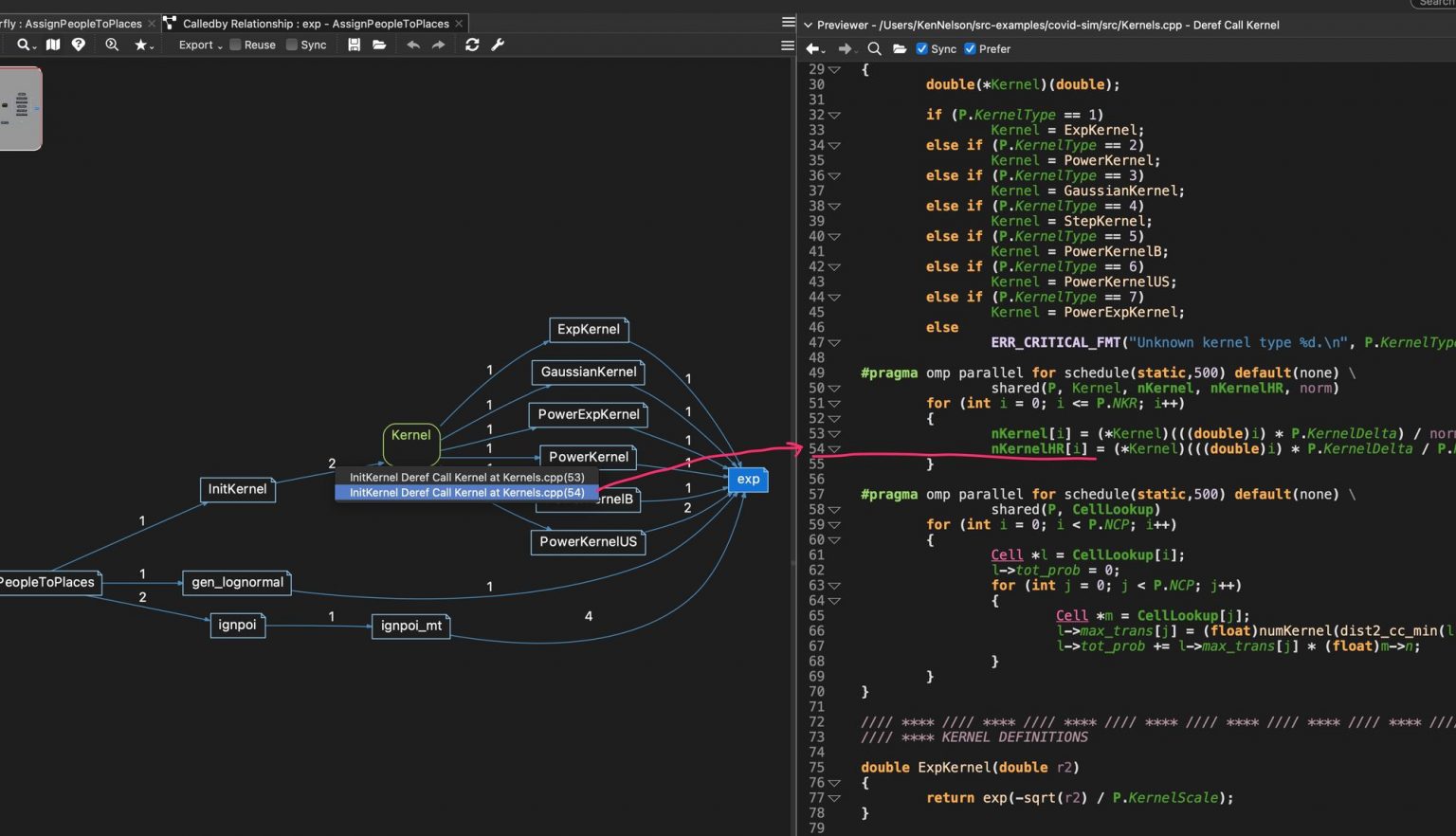Image resolution: width=1456 pixels, height=836 pixels.
Task: Open settings via the wrench icon
Action: (x=498, y=45)
